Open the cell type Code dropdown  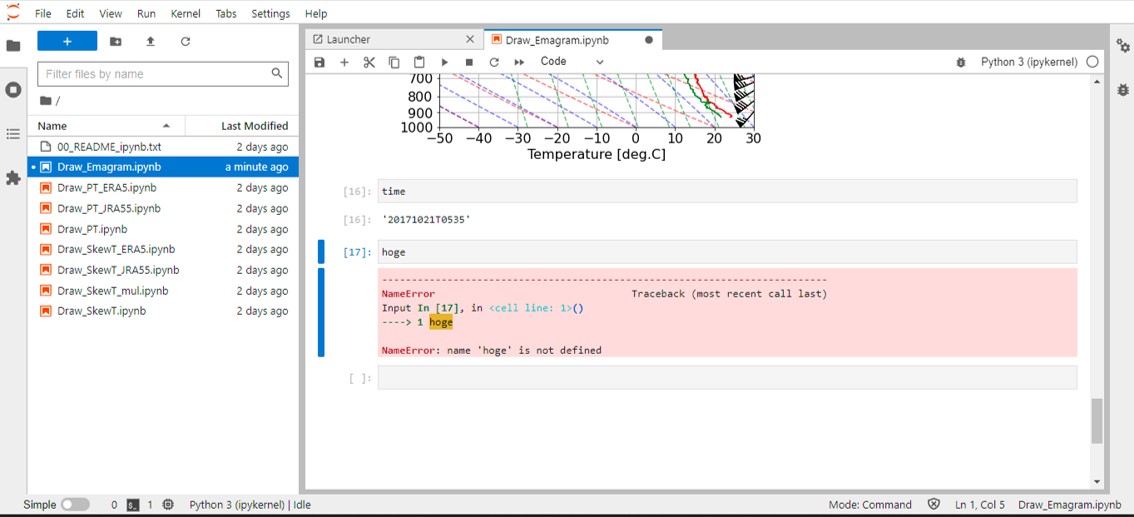tap(571, 62)
